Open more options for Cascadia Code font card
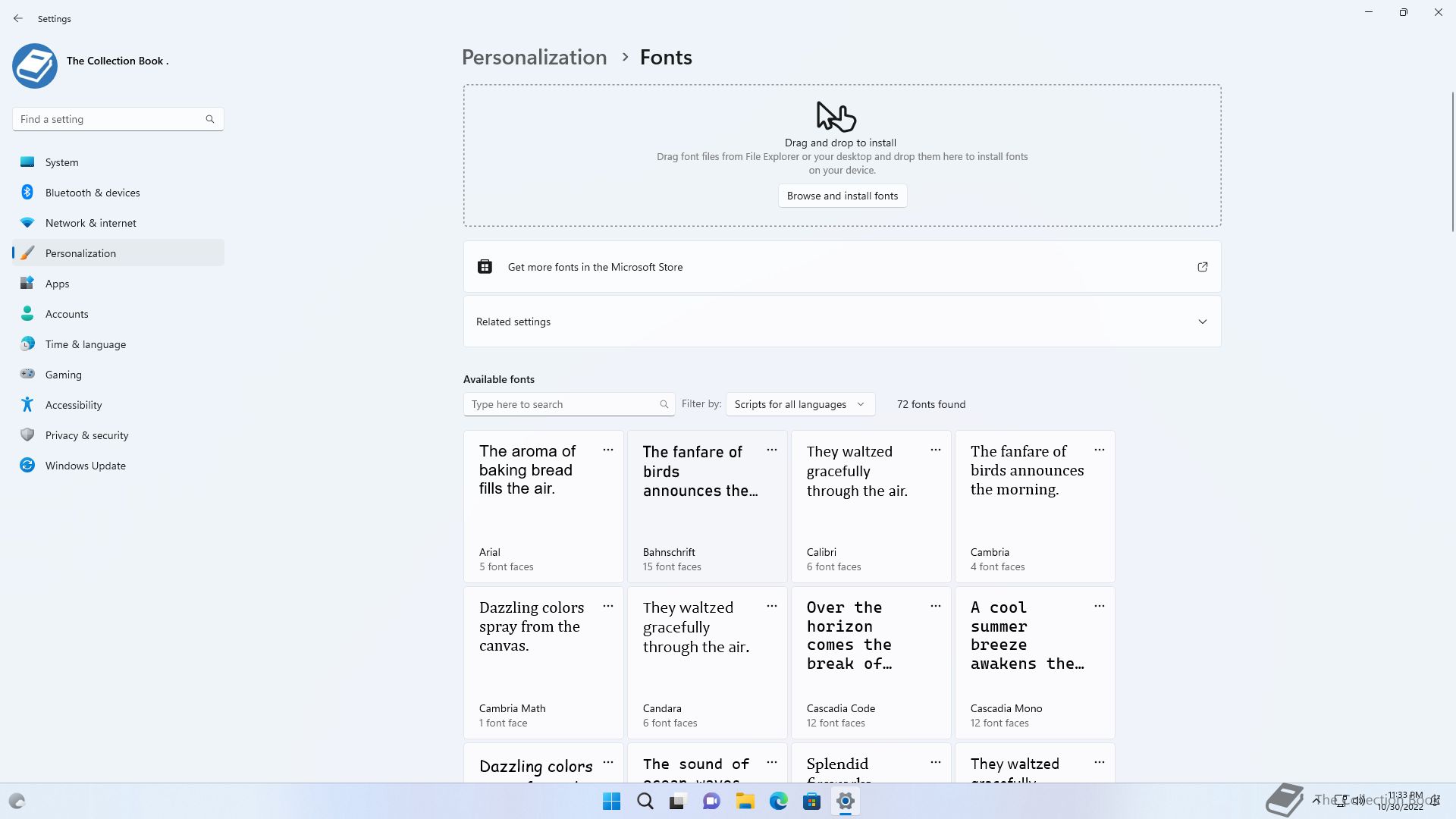Viewport: 1456px width, 819px height. click(936, 606)
